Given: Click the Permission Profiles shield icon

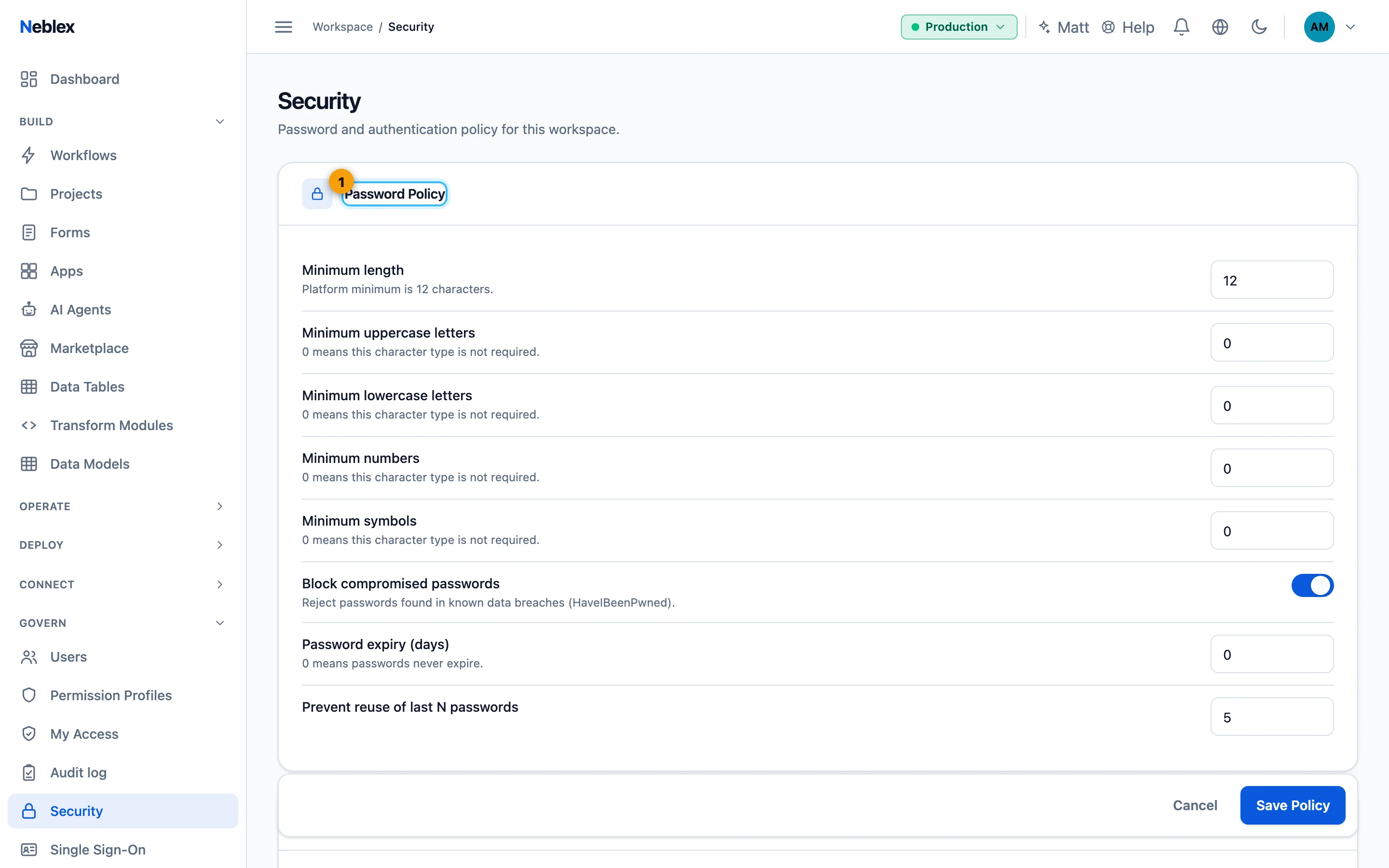Looking at the screenshot, I should coord(29,695).
